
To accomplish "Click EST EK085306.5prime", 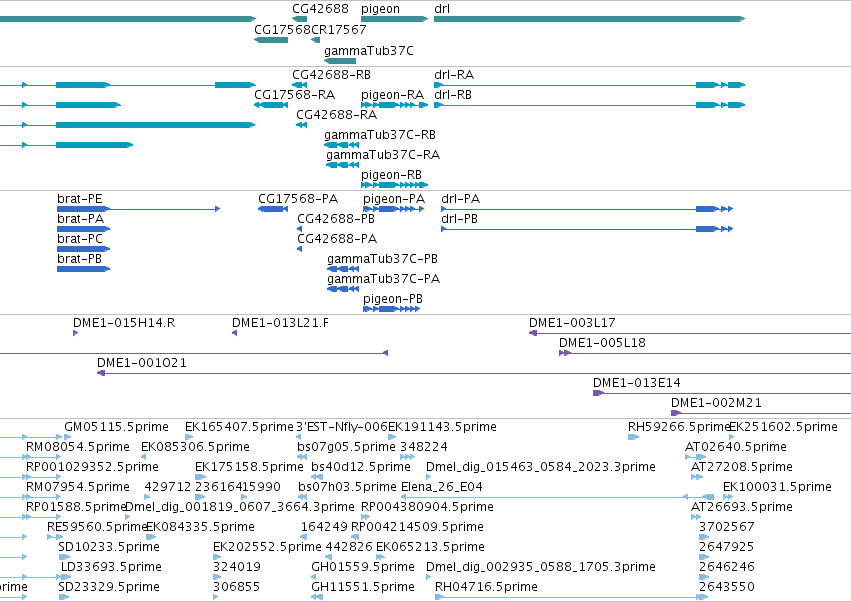I will pyautogui.click(x=195, y=447).
